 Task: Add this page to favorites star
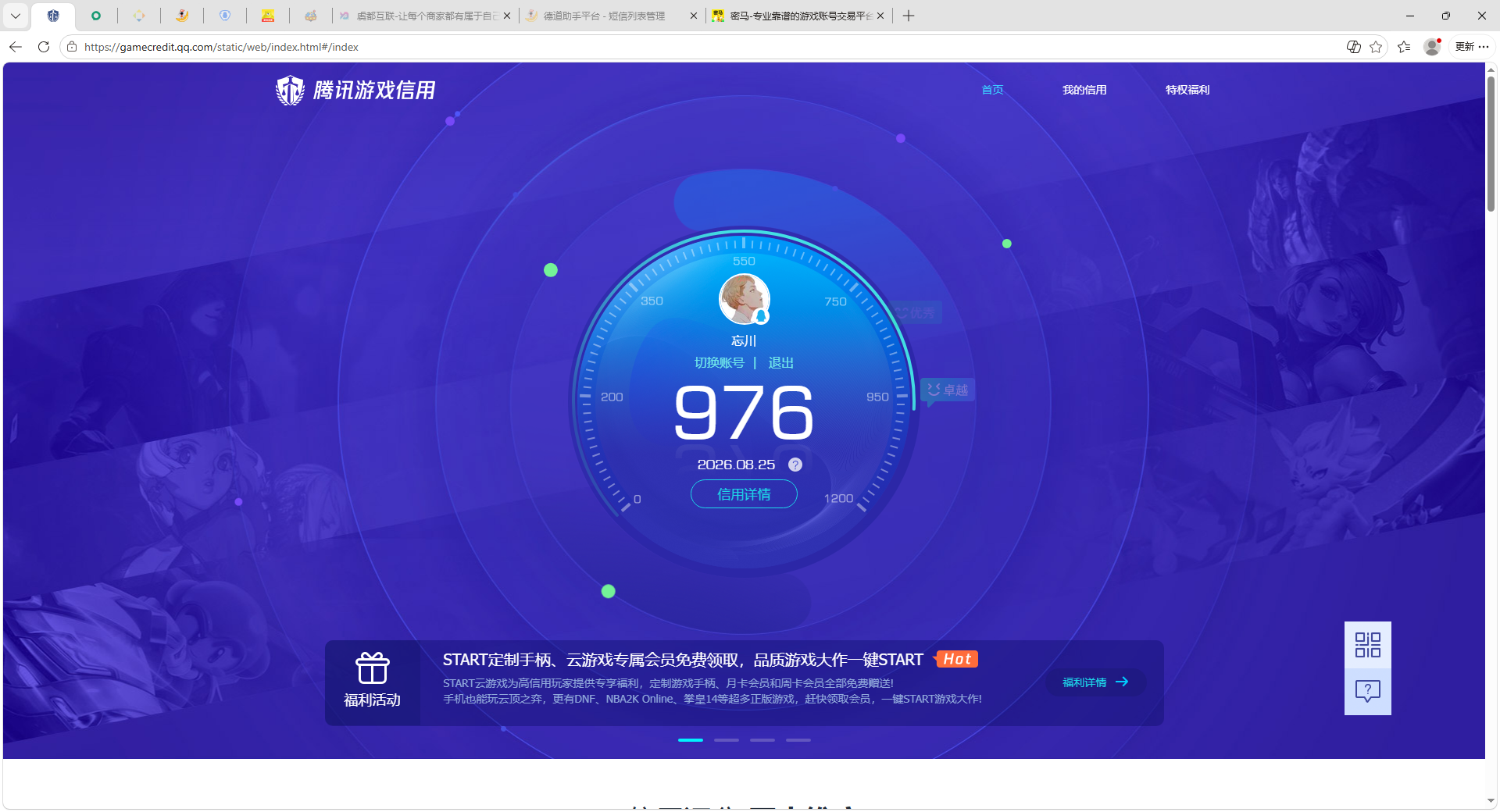(1376, 47)
